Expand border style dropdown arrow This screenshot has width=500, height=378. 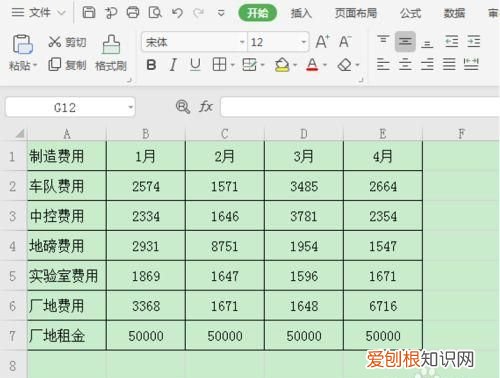(233, 65)
